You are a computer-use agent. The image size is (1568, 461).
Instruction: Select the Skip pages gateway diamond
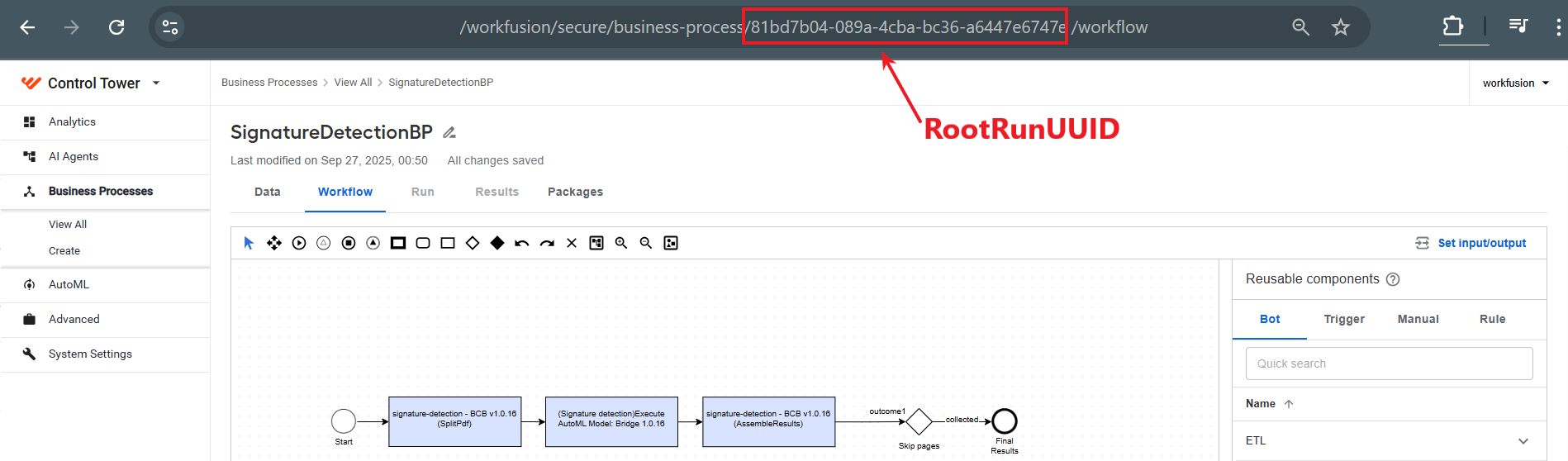[x=919, y=421]
